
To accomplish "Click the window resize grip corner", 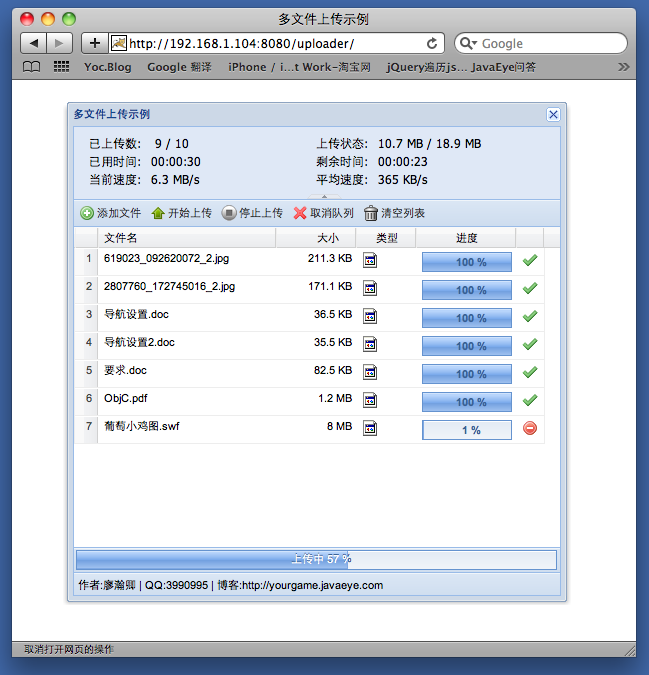I will coord(630,650).
